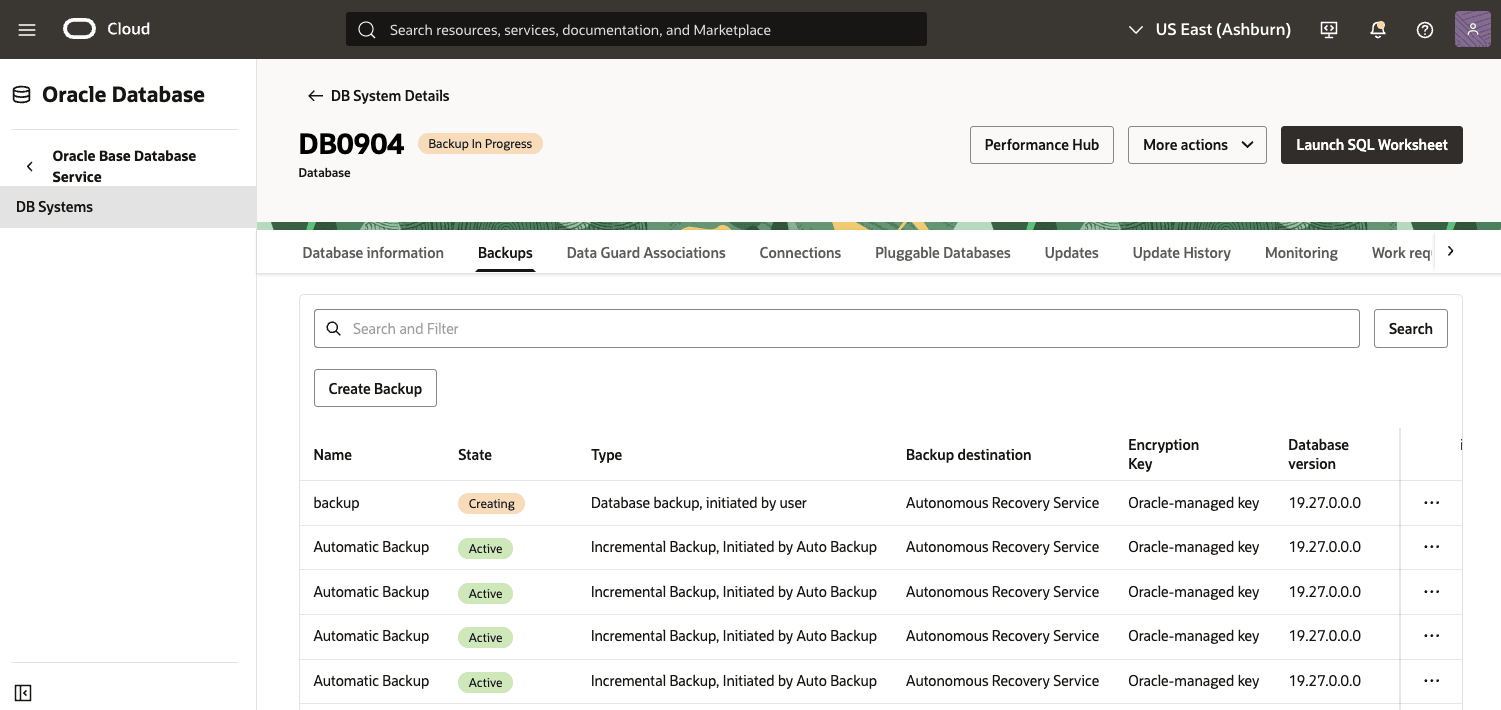Click the search magnifier in the top bar
Image resolution: width=1501 pixels, height=710 pixels.
point(366,29)
